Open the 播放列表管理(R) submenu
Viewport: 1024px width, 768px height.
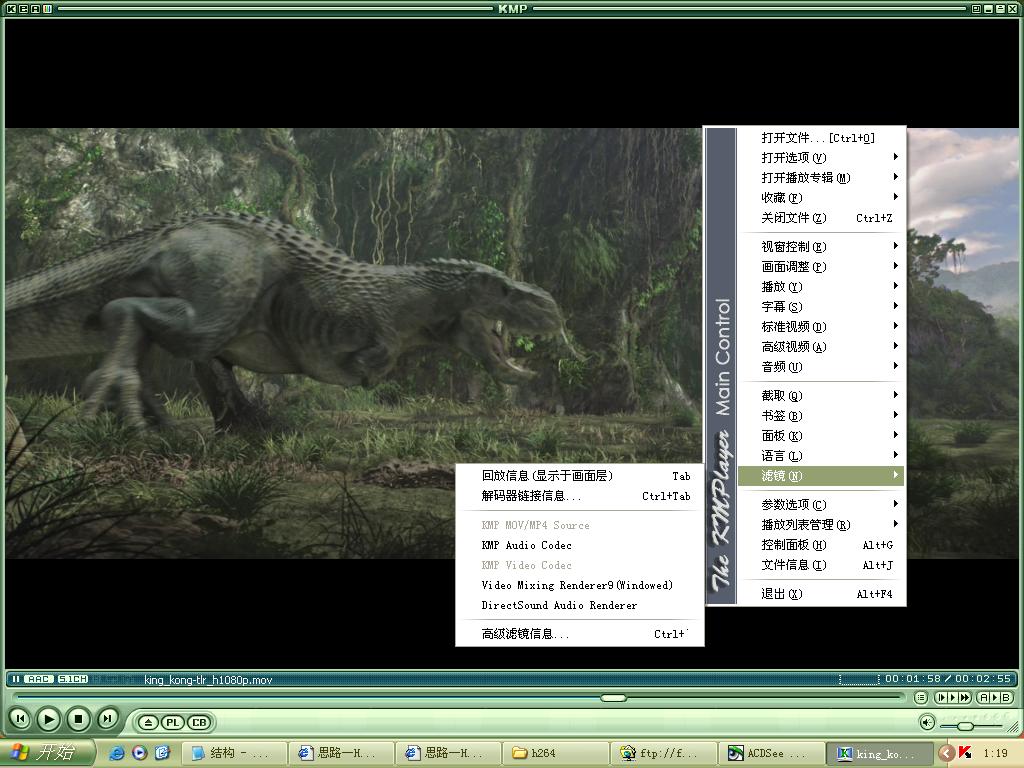pyautogui.click(x=821, y=524)
